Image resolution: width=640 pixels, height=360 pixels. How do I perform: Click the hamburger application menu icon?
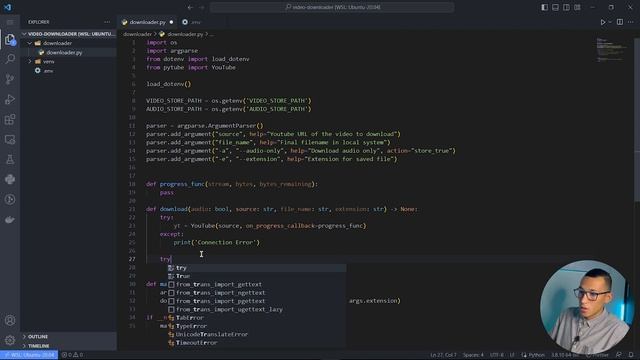[x=10, y=22]
